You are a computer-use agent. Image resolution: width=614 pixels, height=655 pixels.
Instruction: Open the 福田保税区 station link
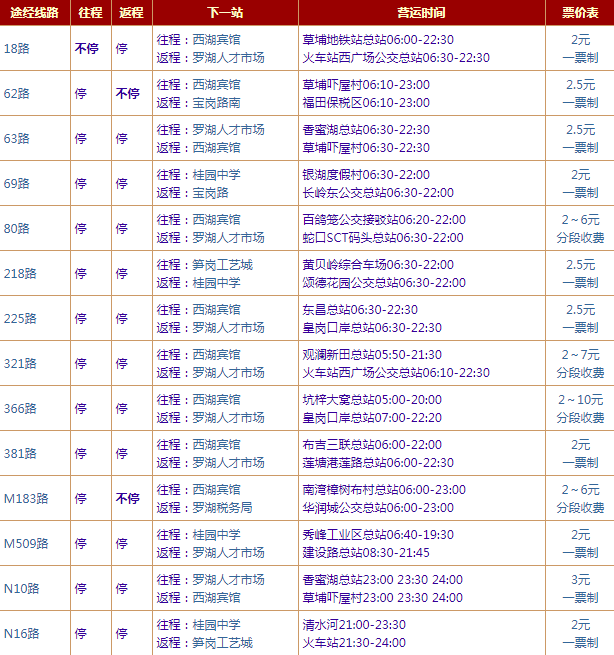click(334, 102)
